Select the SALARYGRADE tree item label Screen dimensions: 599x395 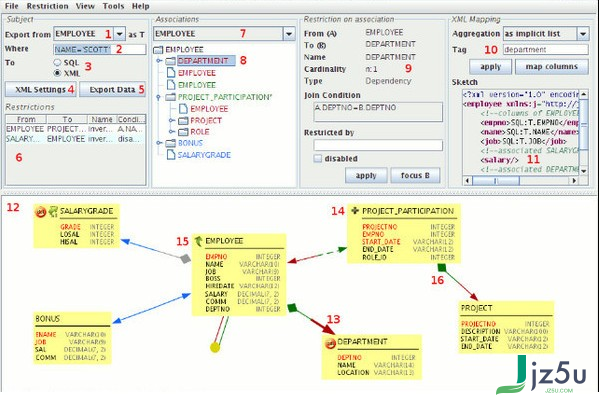click(204, 155)
